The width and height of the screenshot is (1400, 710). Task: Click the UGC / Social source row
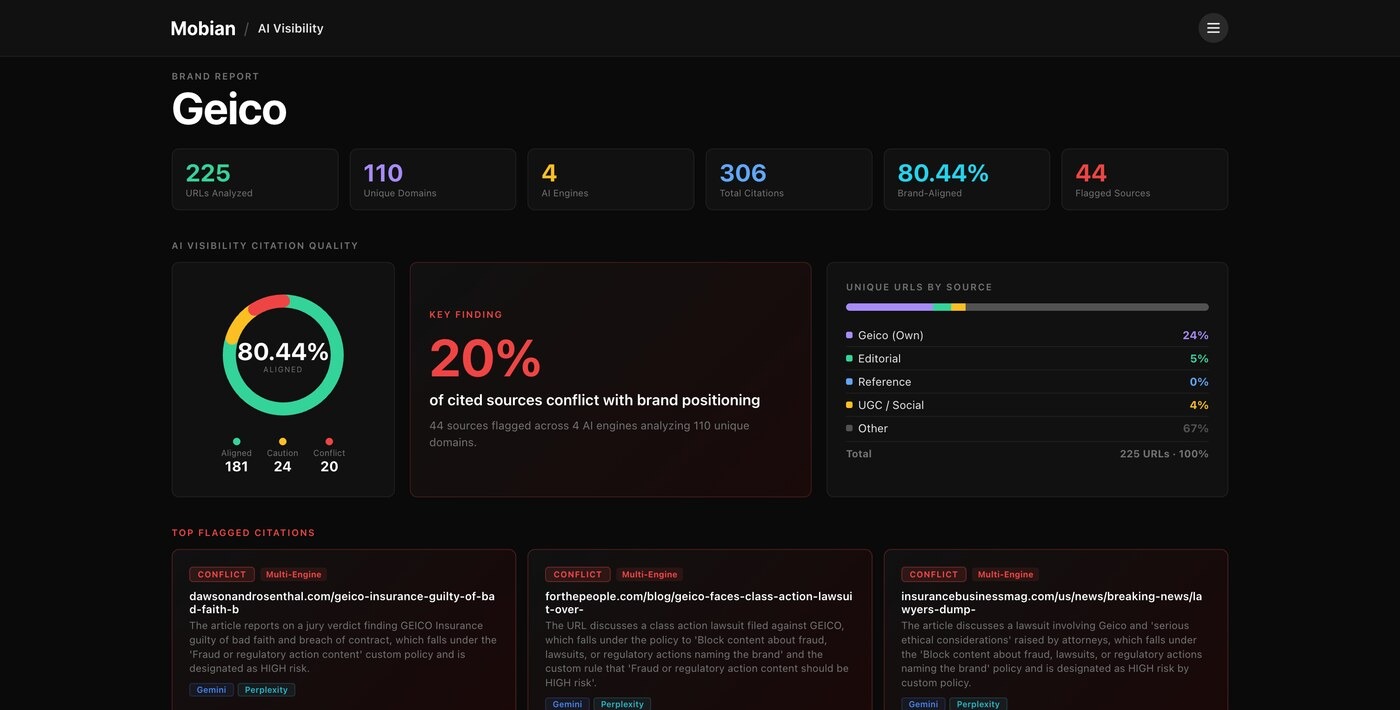[1027, 405]
